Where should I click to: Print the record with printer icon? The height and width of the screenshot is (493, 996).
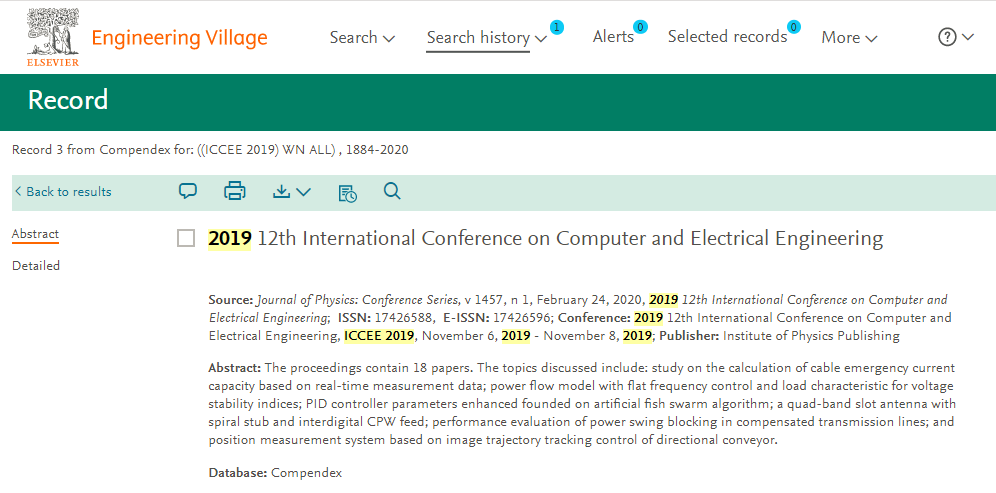[x=234, y=191]
